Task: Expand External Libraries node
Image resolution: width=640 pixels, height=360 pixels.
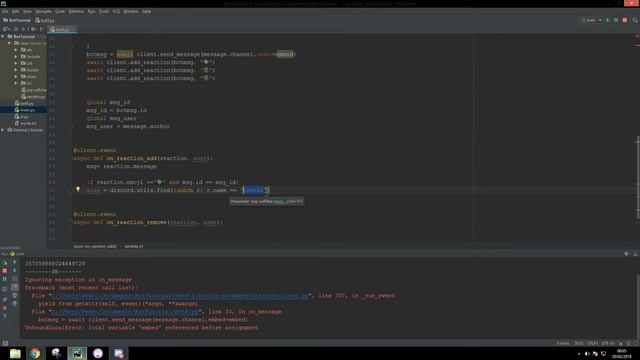Action: point(3,130)
